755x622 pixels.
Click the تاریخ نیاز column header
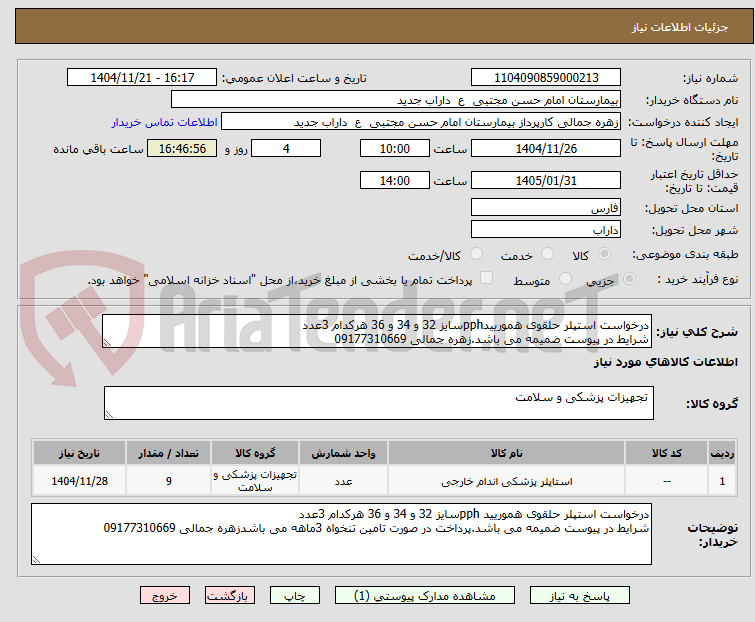(79, 453)
